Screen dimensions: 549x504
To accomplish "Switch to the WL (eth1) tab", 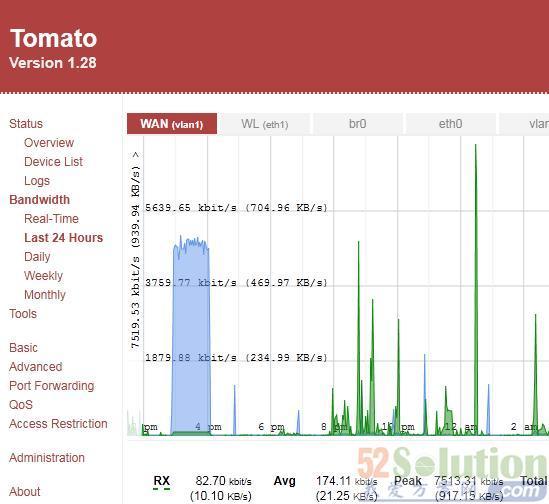I will (265, 124).
